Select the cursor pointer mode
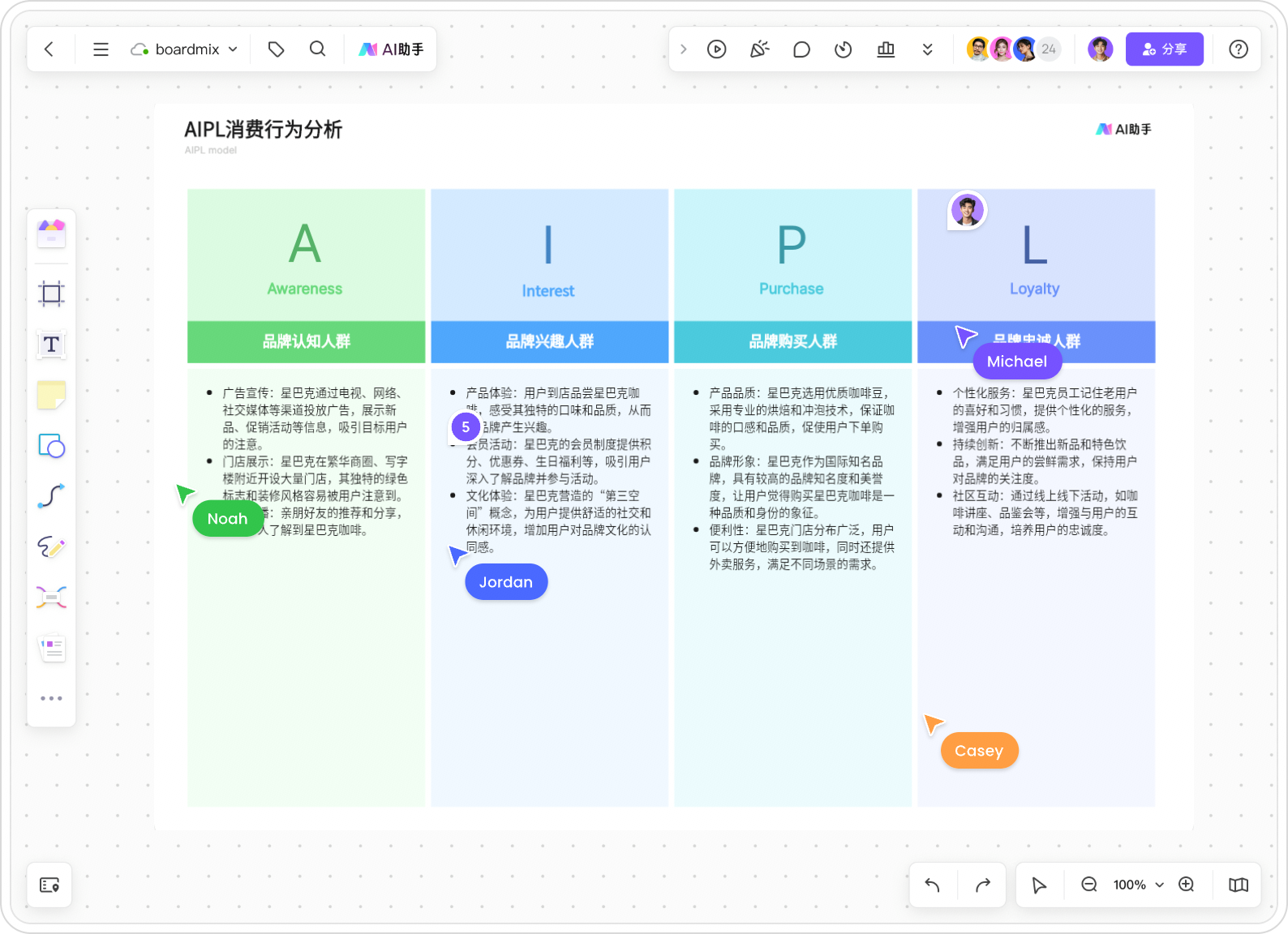 (1039, 885)
